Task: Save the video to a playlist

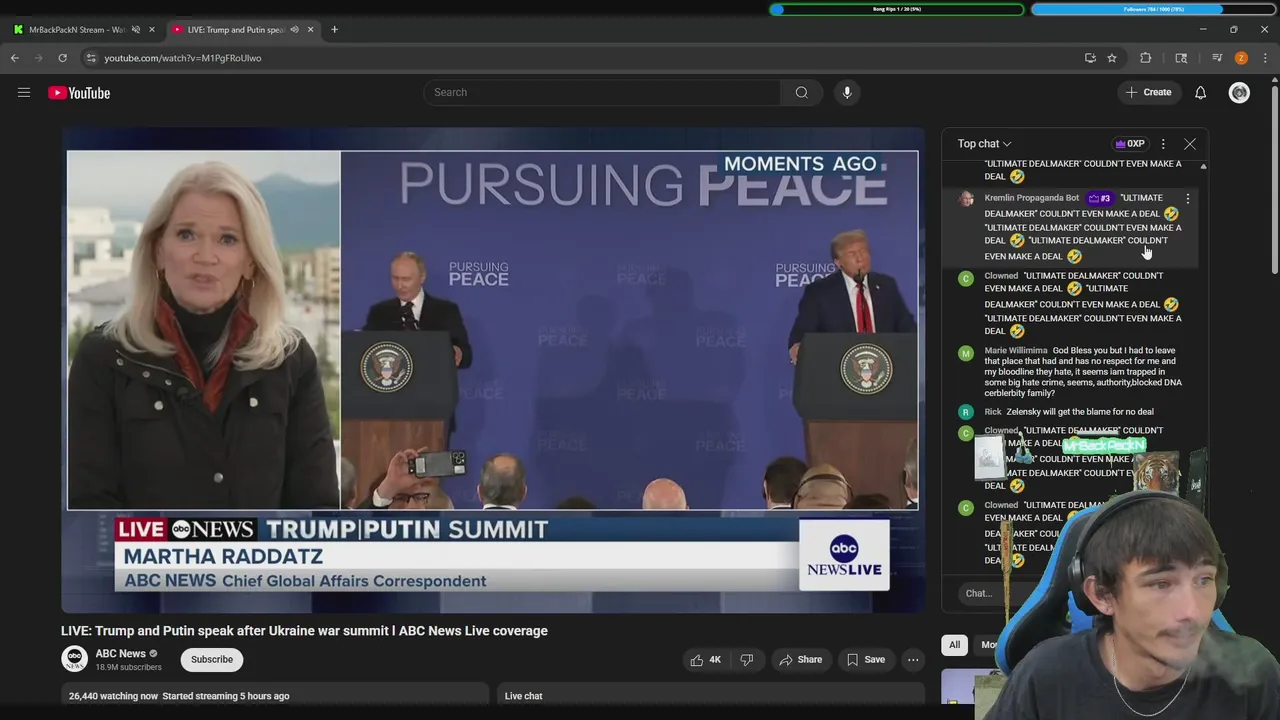Action: coord(866,660)
